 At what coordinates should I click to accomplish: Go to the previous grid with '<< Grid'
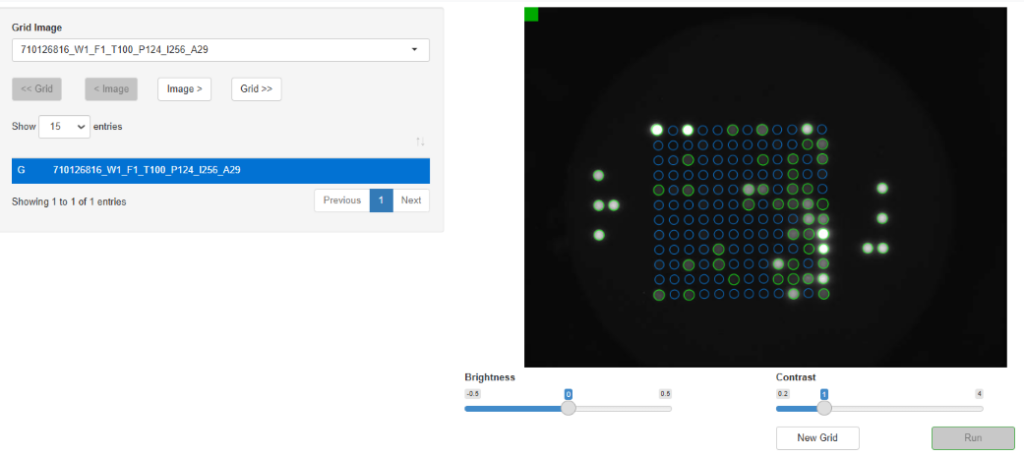pos(36,89)
